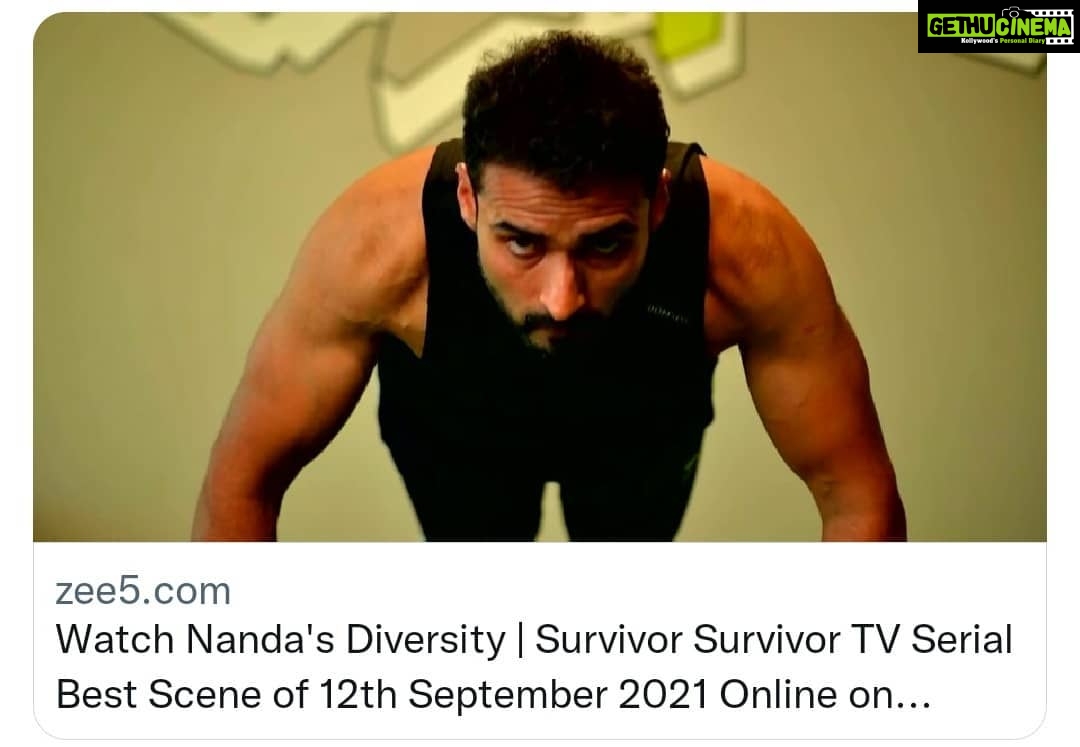This screenshot has height=747, width=1080.
Task: Click the camera icon in Gethu Cinema logo
Action: click(1012, 13)
